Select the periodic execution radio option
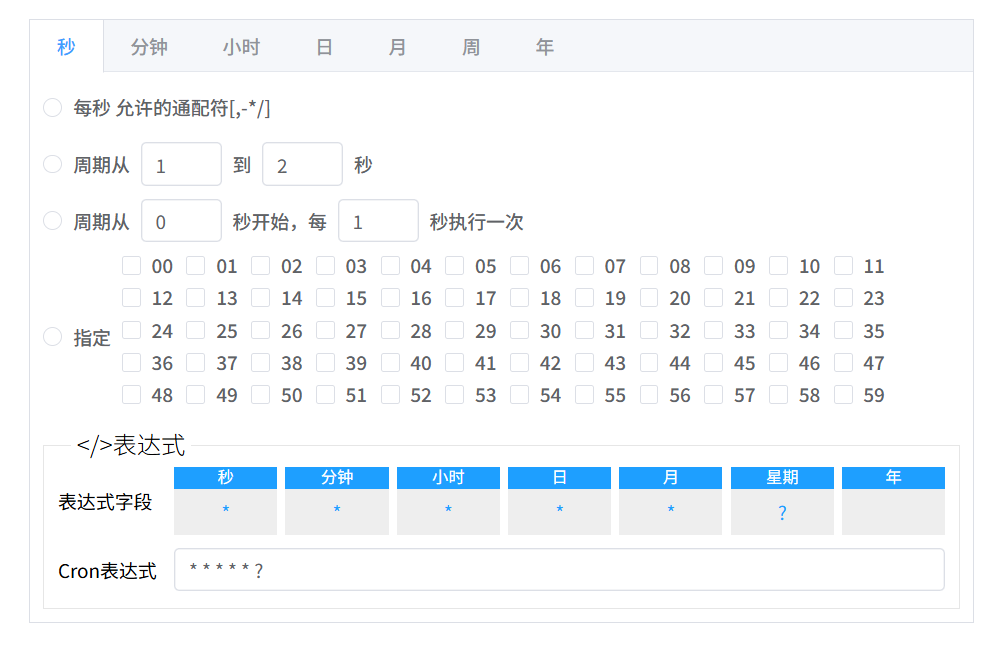The height and width of the screenshot is (647, 1004). click(x=52, y=221)
